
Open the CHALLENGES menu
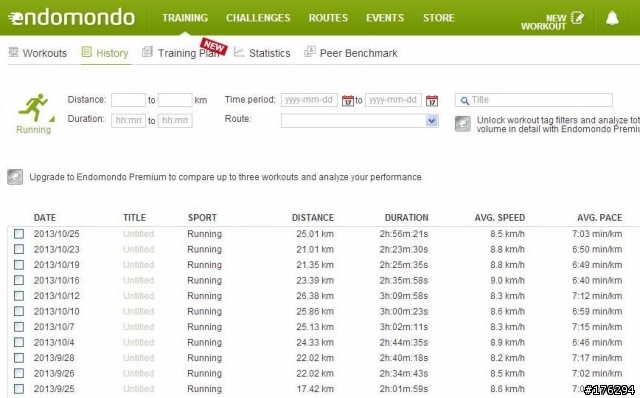(258, 18)
